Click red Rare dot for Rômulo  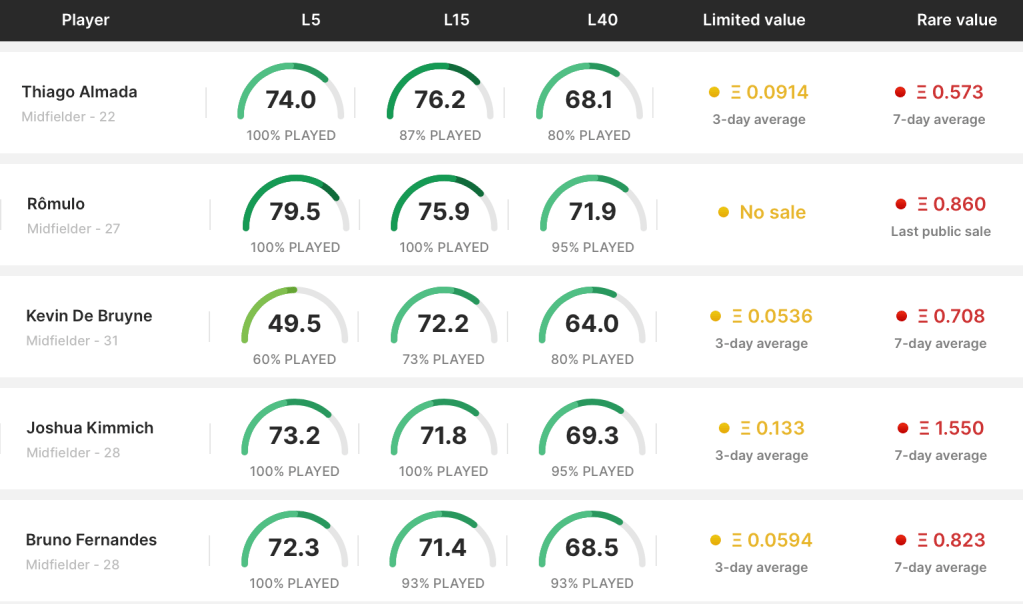(901, 204)
